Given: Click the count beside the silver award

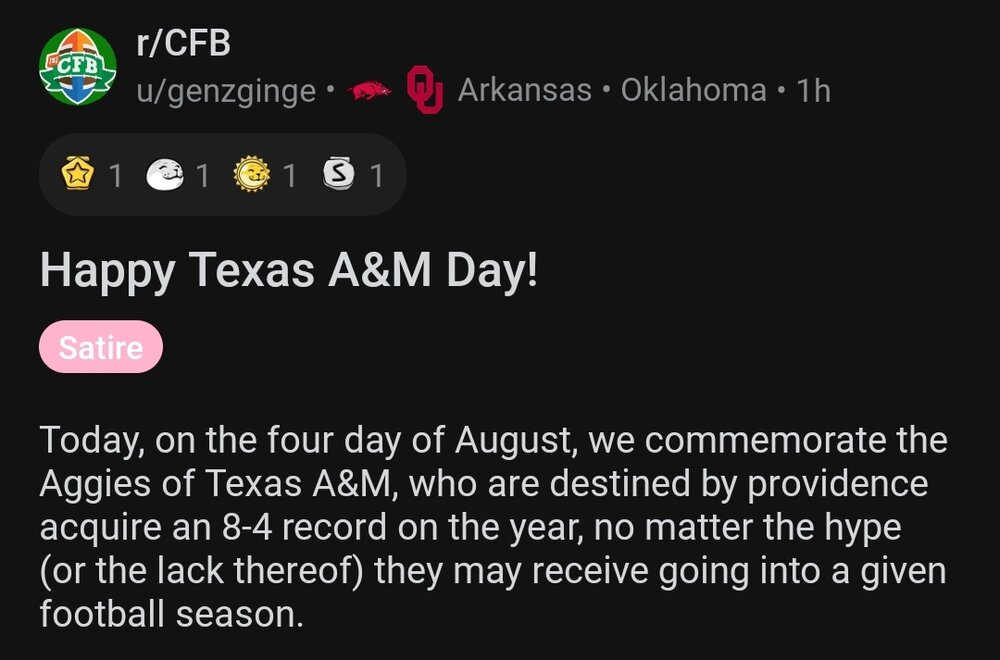Looking at the screenshot, I should pos(375,172).
